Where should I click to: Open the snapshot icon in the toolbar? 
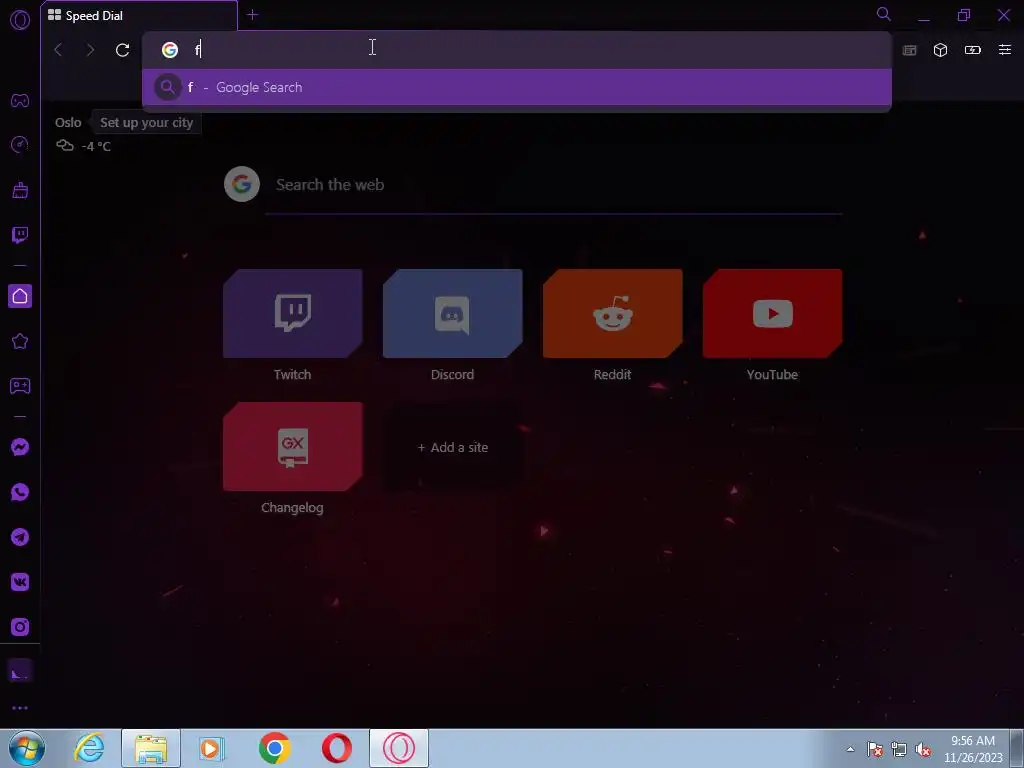pos(909,50)
